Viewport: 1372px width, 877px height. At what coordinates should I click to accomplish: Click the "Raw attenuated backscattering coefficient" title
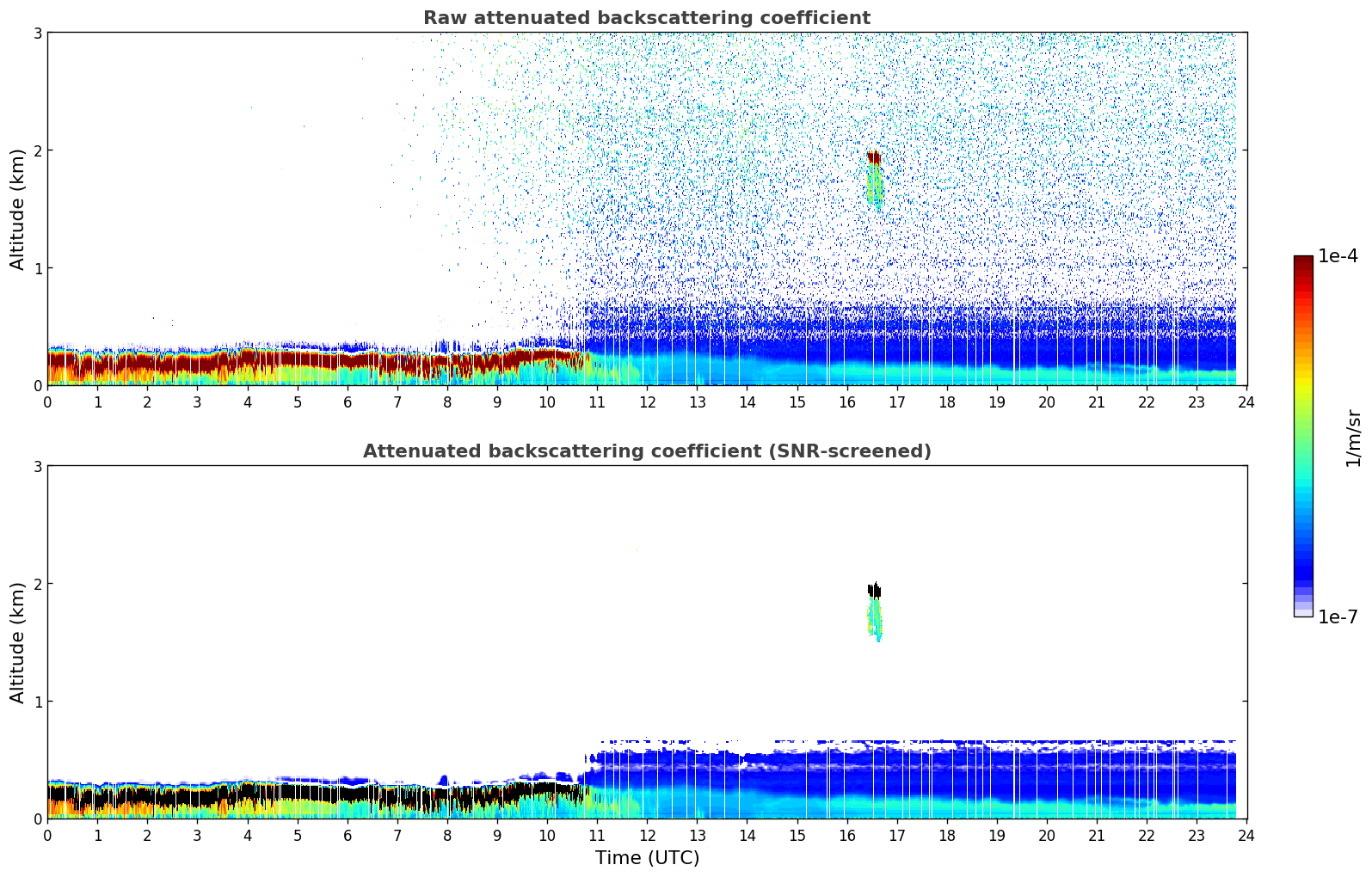646,18
